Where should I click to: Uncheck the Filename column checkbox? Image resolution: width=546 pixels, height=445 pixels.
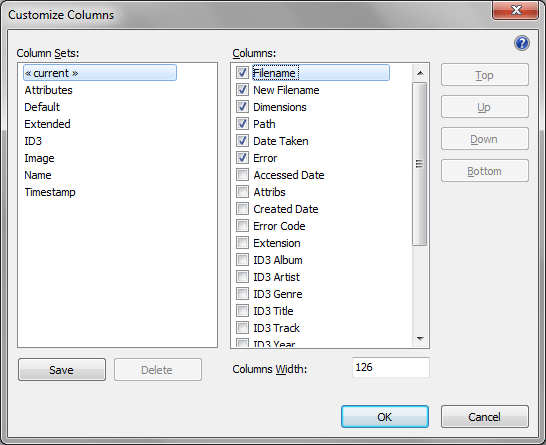pos(242,73)
